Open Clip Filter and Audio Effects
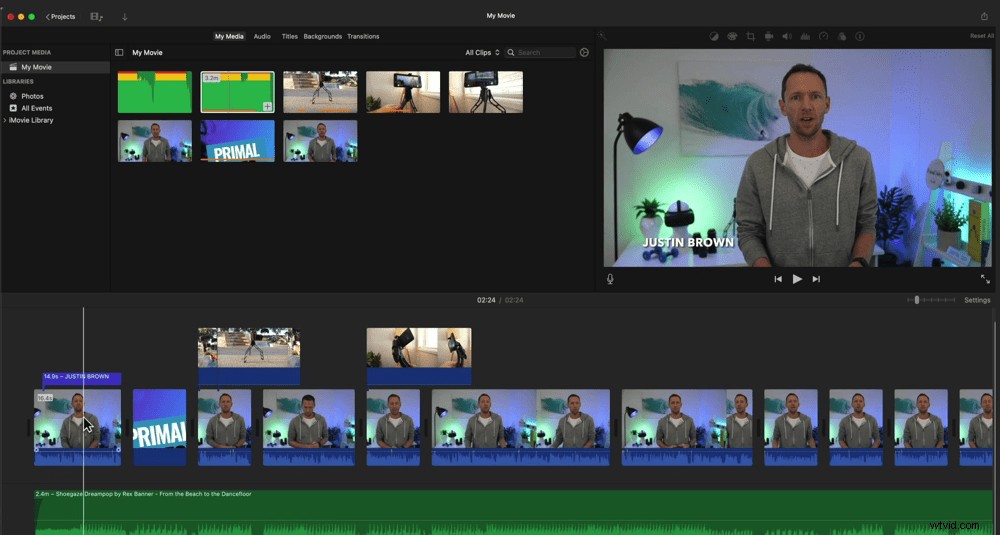The width and height of the screenshot is (1000, 535). 842,36
